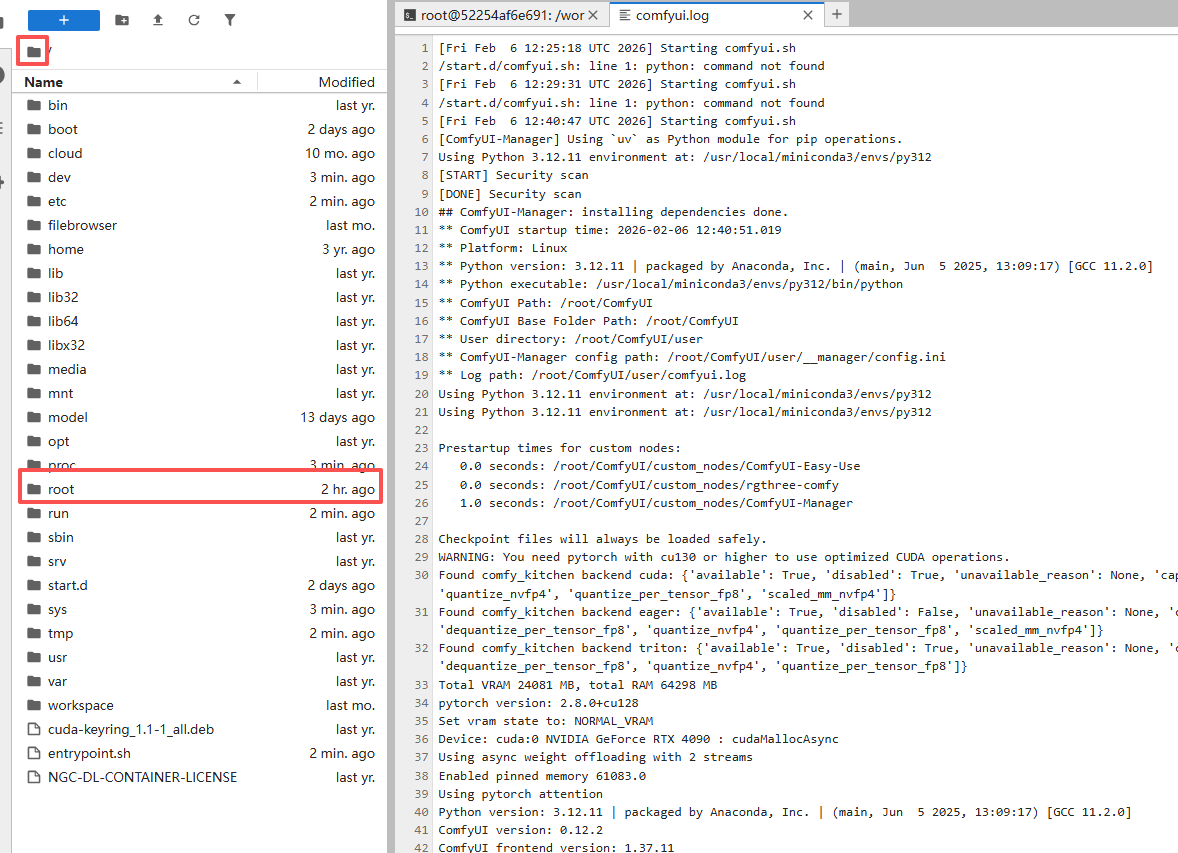Click the NGC-DL-CONTAINER-LICENSE file icon
1178x853 pixels.
[x=33, y=777]
